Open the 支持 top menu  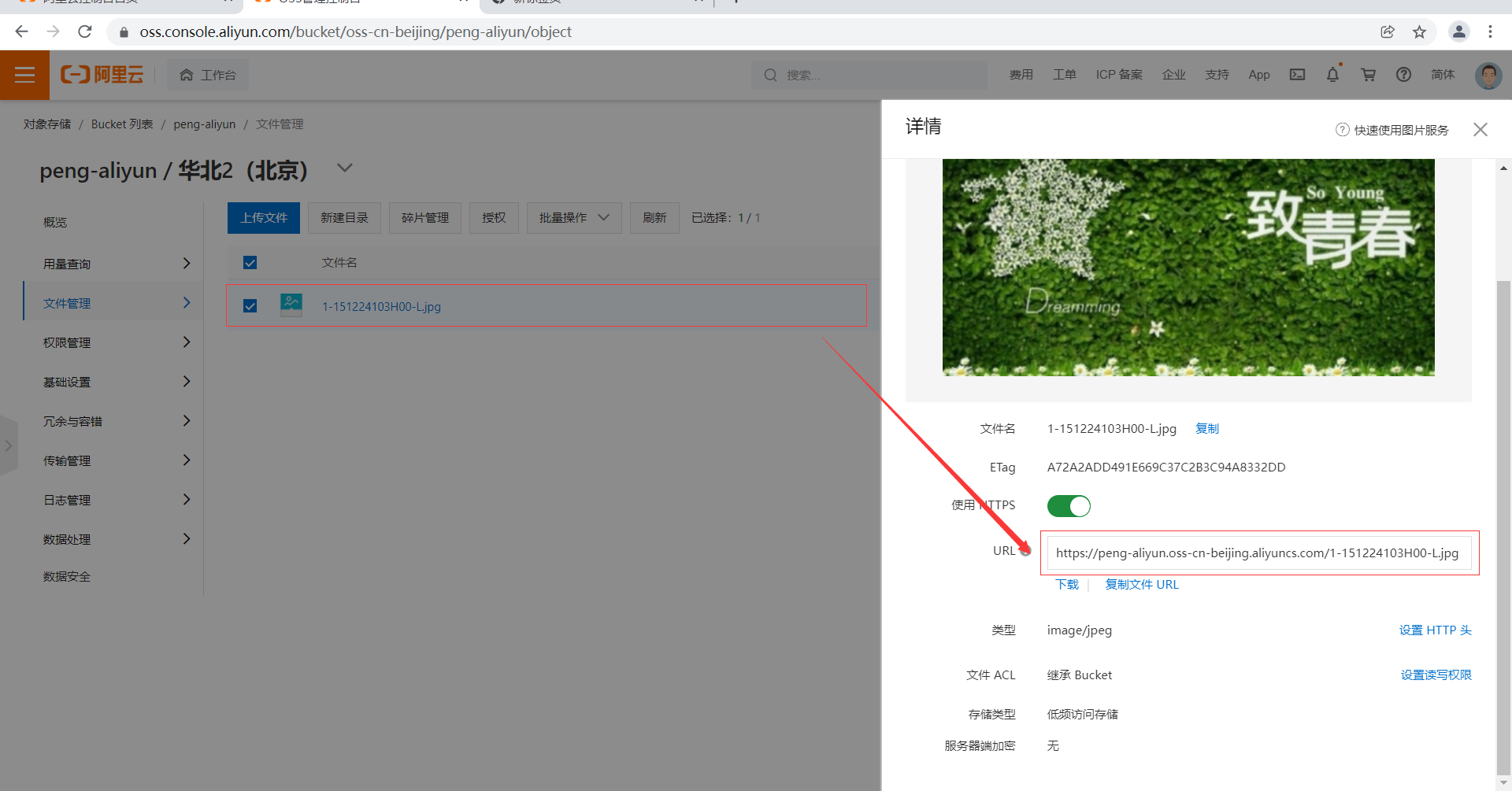click(1217, 75)
